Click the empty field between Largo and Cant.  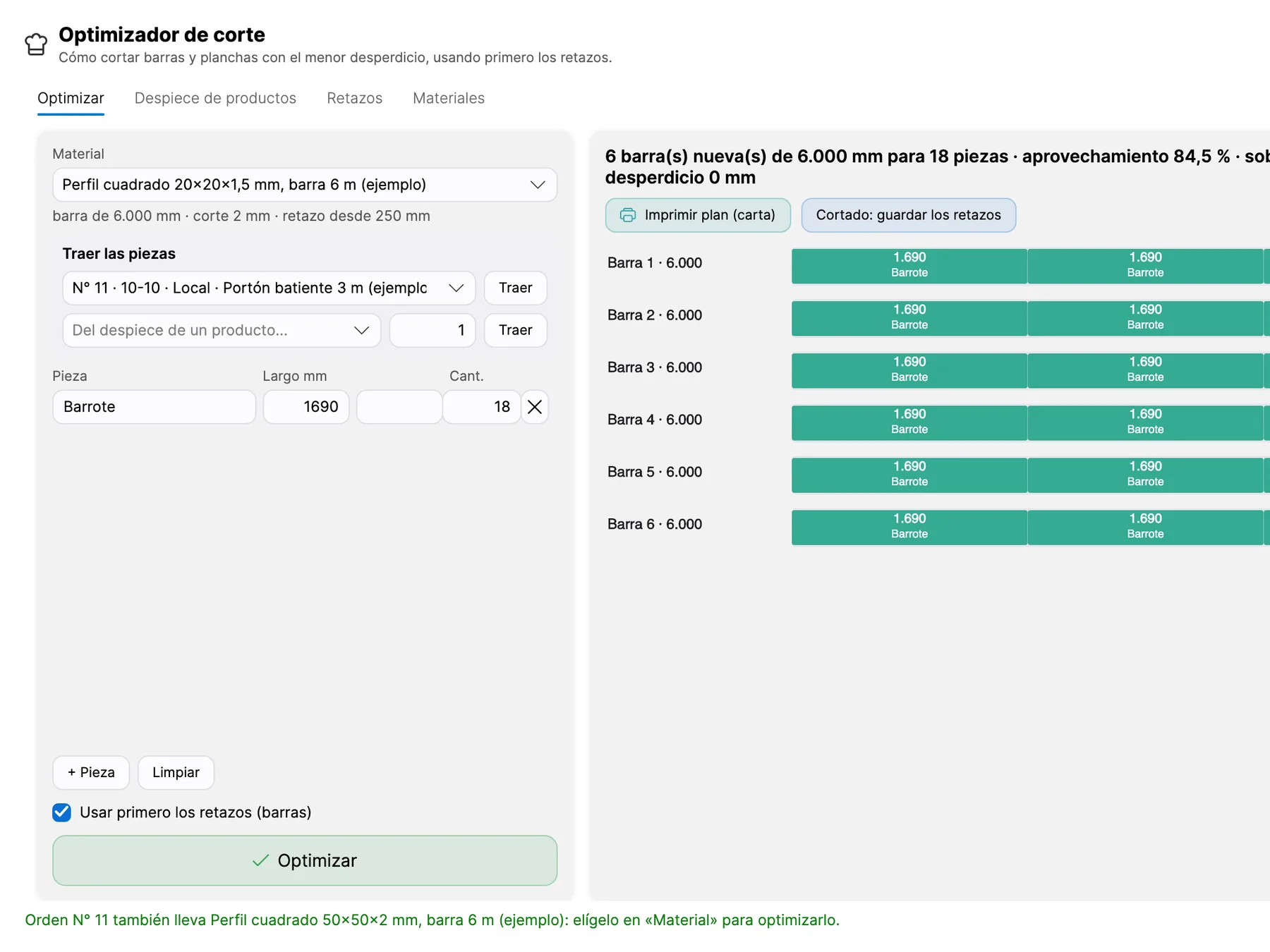(x=399, y=407)
